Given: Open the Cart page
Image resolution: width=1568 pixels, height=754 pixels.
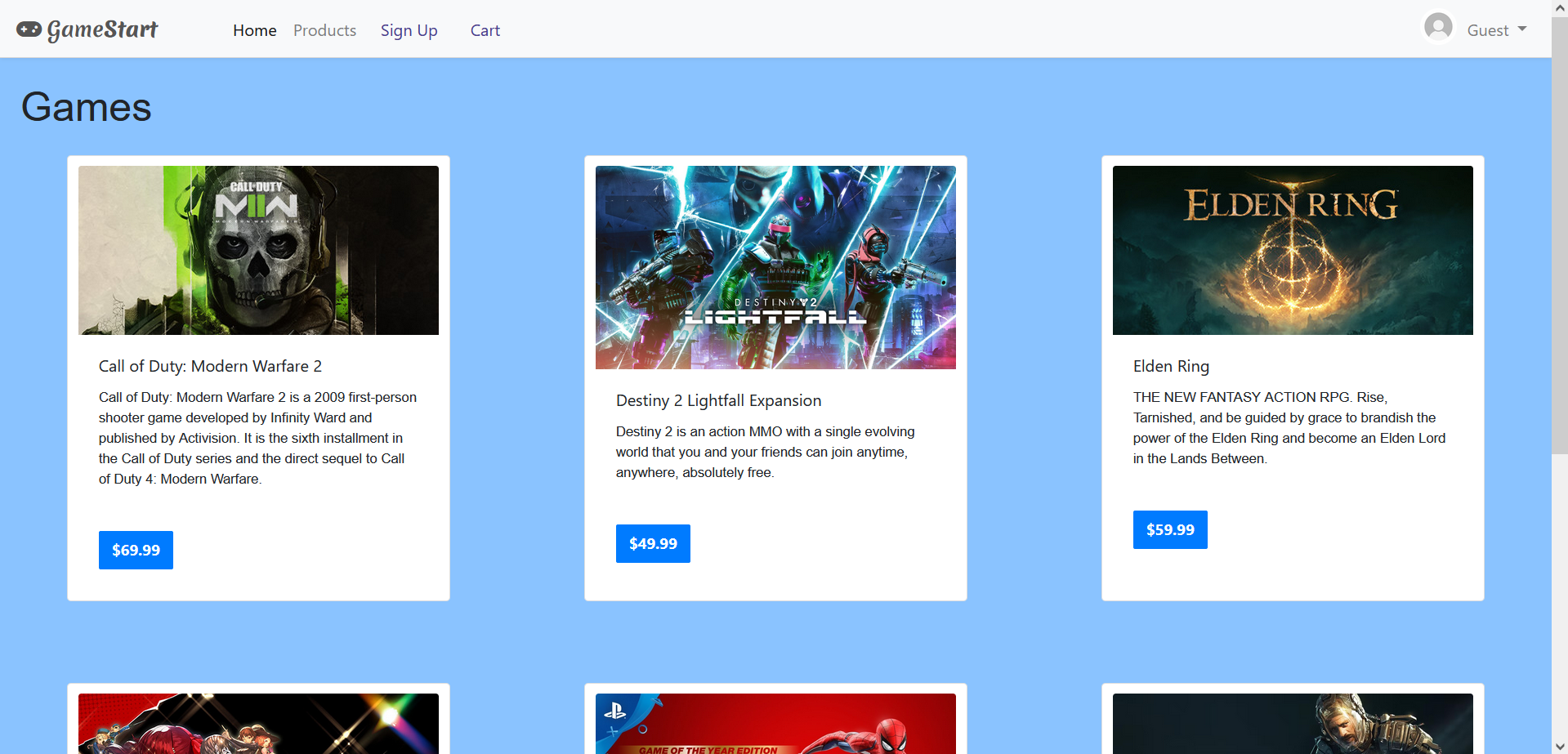Looking at the screenshot, I should (x=485, y=30).
